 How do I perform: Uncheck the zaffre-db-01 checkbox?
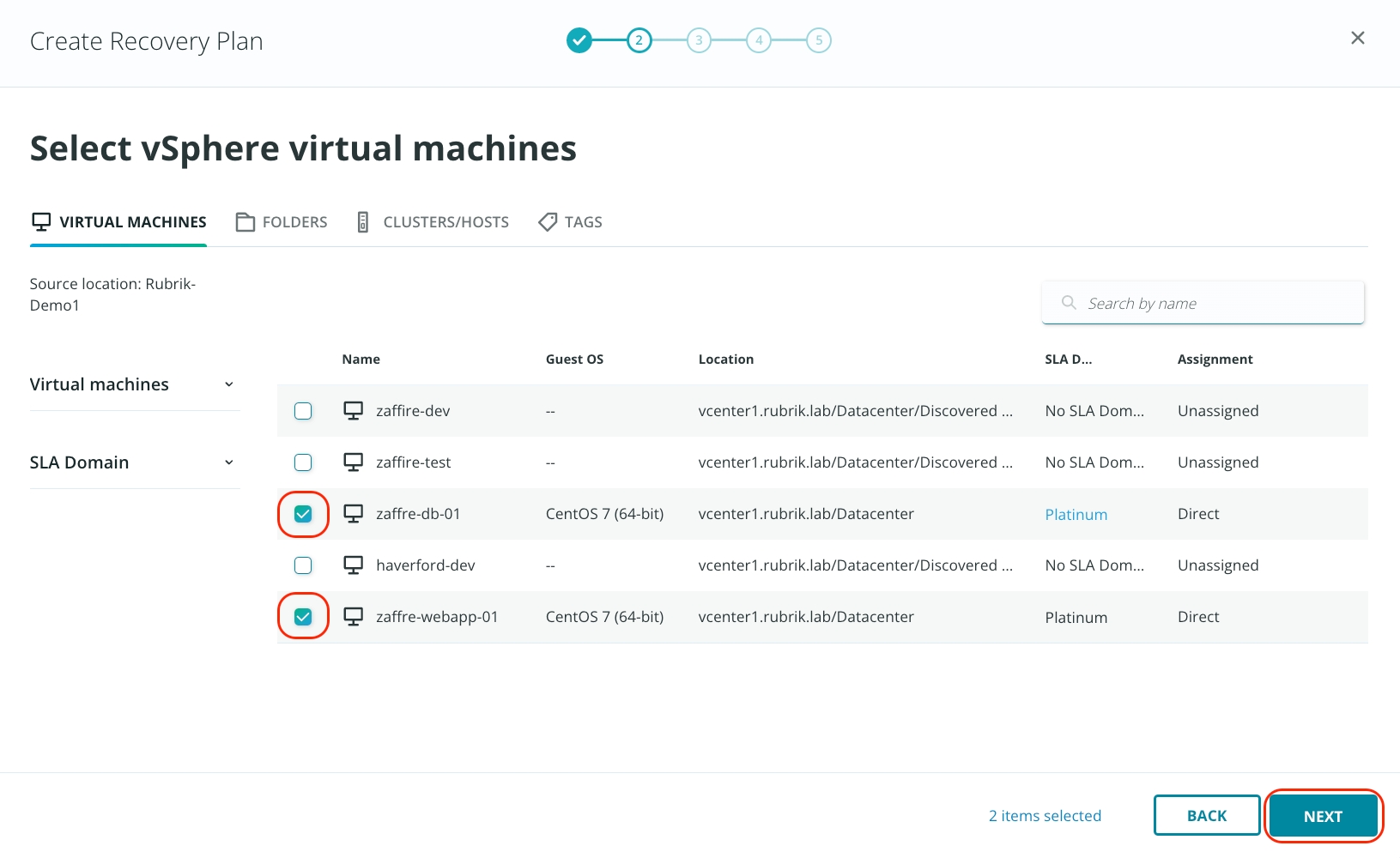[303, 514]
